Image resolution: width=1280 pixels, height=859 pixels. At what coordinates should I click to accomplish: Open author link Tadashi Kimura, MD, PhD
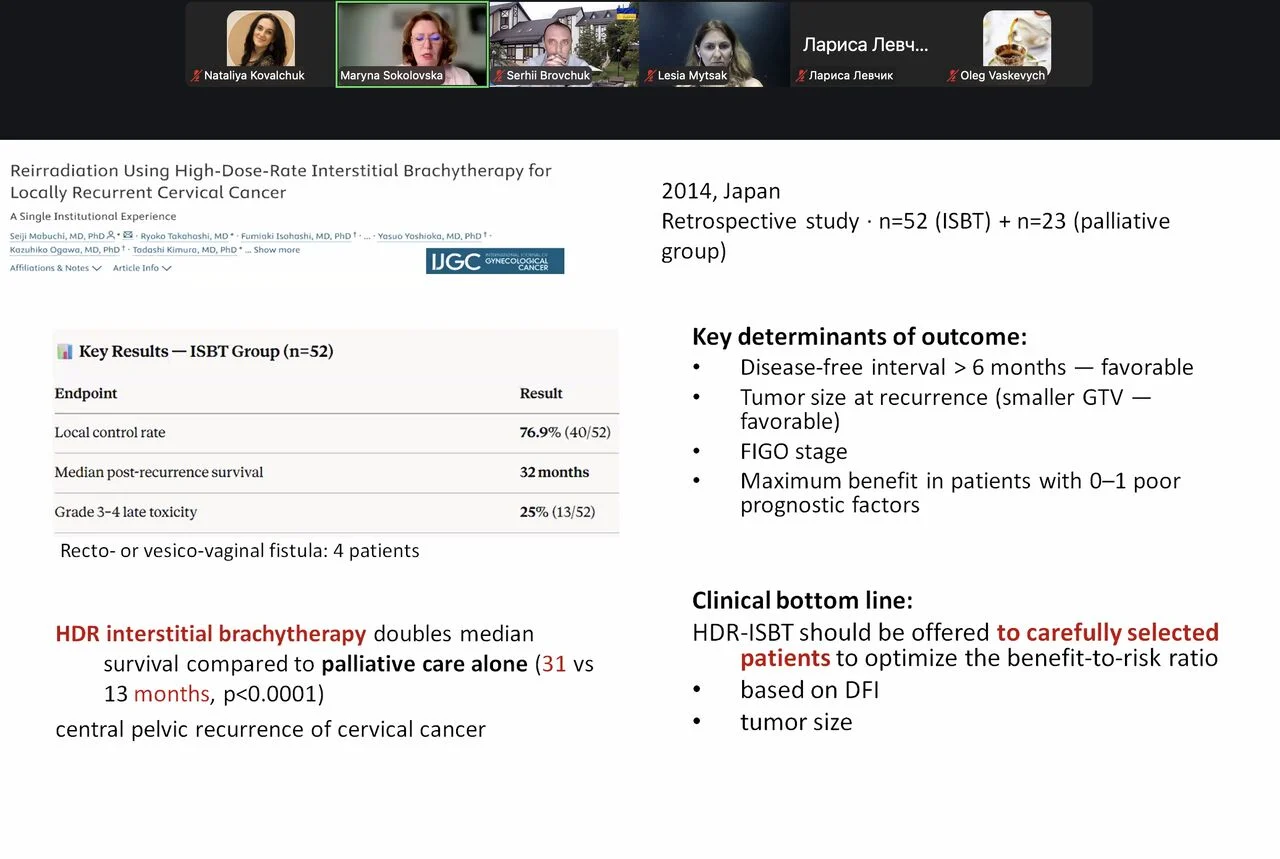click(x=185, y=250)
